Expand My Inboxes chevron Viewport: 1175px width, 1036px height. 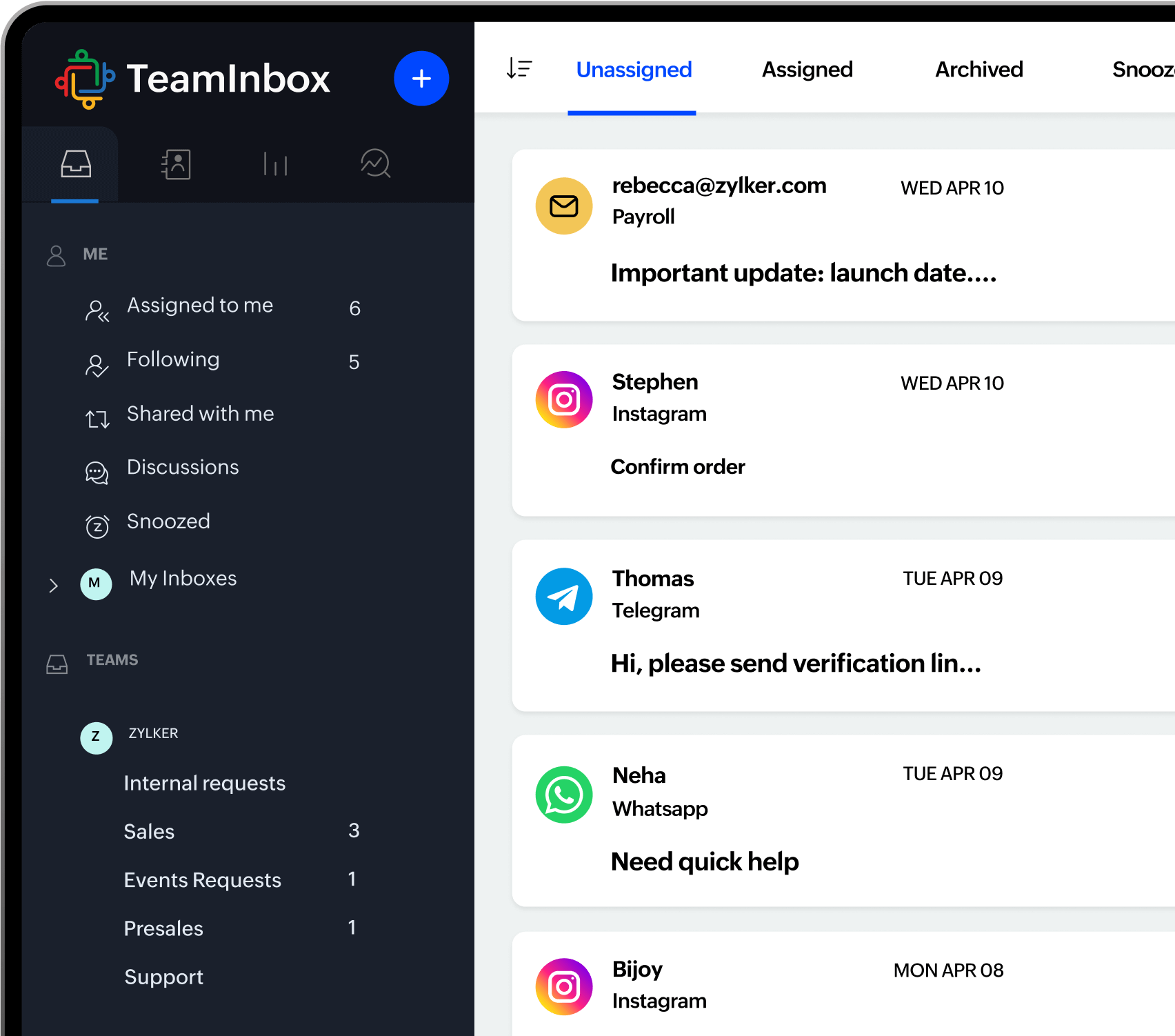pyautogui.click(x=53, y=586)
